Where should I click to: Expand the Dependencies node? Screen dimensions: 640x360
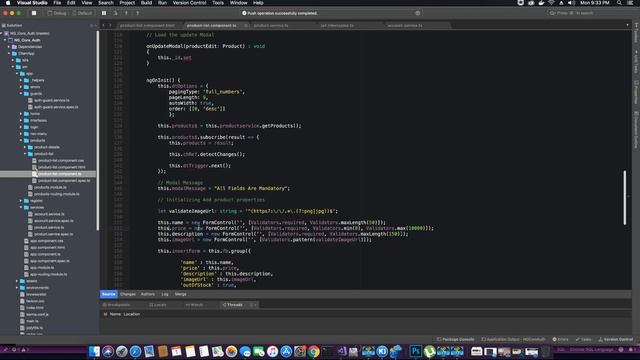pos(9,47)
